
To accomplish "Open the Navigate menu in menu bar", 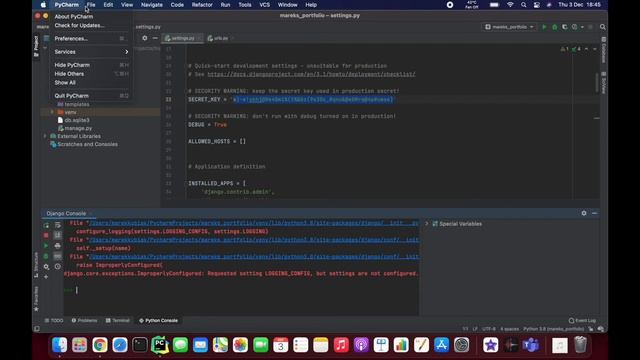I will (x=151, y=5).
